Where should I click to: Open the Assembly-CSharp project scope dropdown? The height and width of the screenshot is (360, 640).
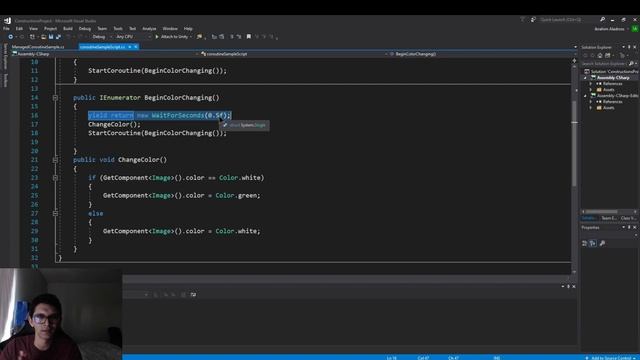pos(104,54)
